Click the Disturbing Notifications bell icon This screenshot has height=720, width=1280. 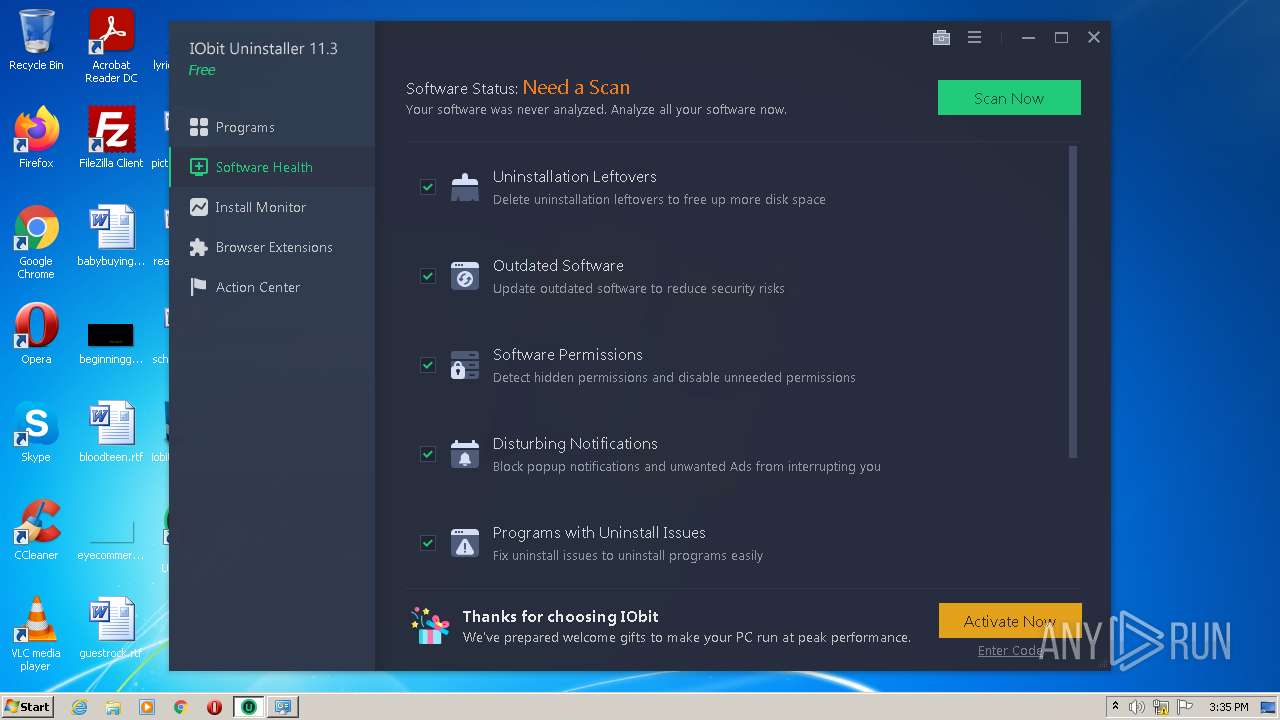[x=464, y=454]
